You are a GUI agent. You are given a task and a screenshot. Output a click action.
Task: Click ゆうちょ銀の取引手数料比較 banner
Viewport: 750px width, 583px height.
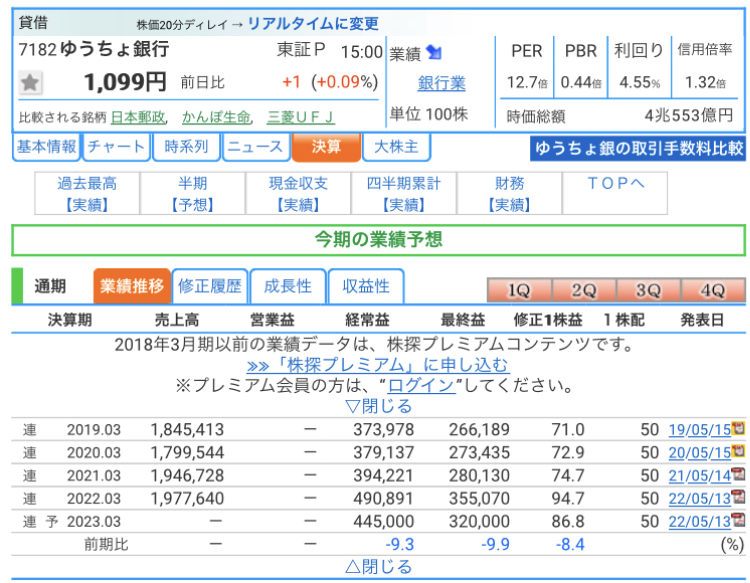click(638, 148)
